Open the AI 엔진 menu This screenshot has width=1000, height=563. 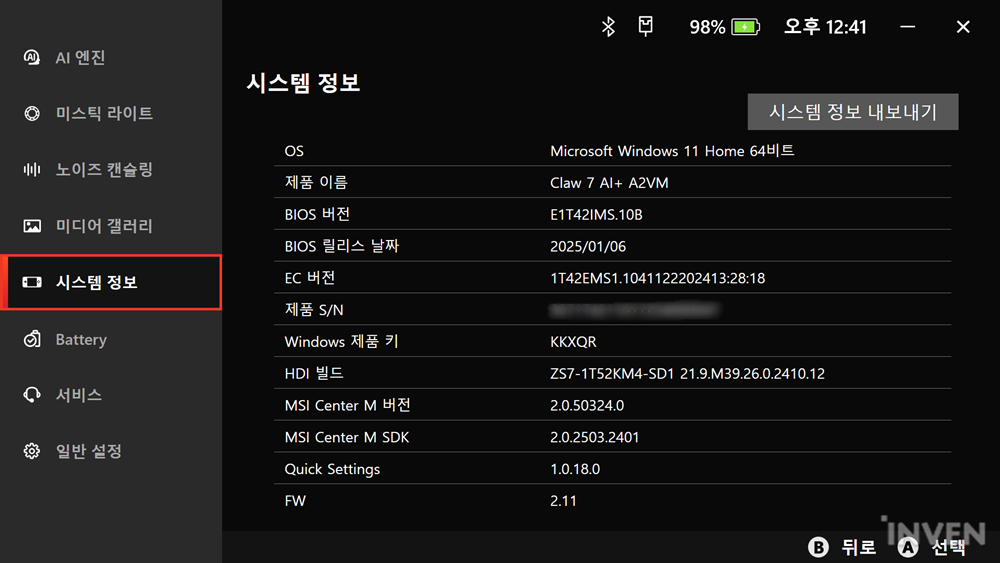(111, 57)
